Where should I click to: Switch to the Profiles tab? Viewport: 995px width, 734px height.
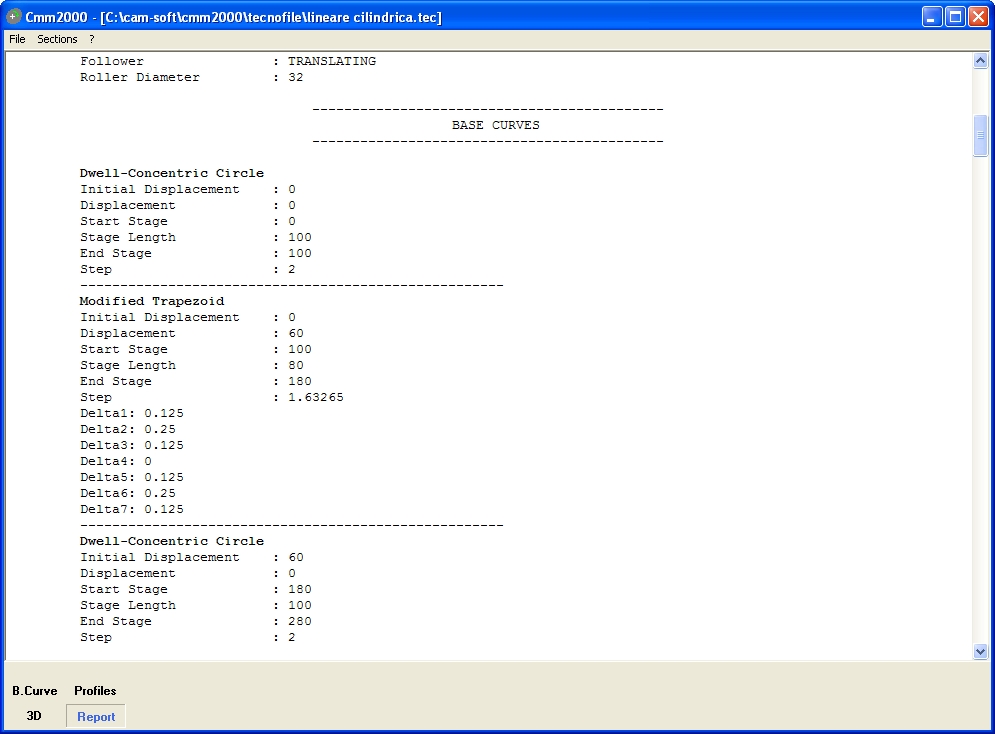(x=95, y=691)
